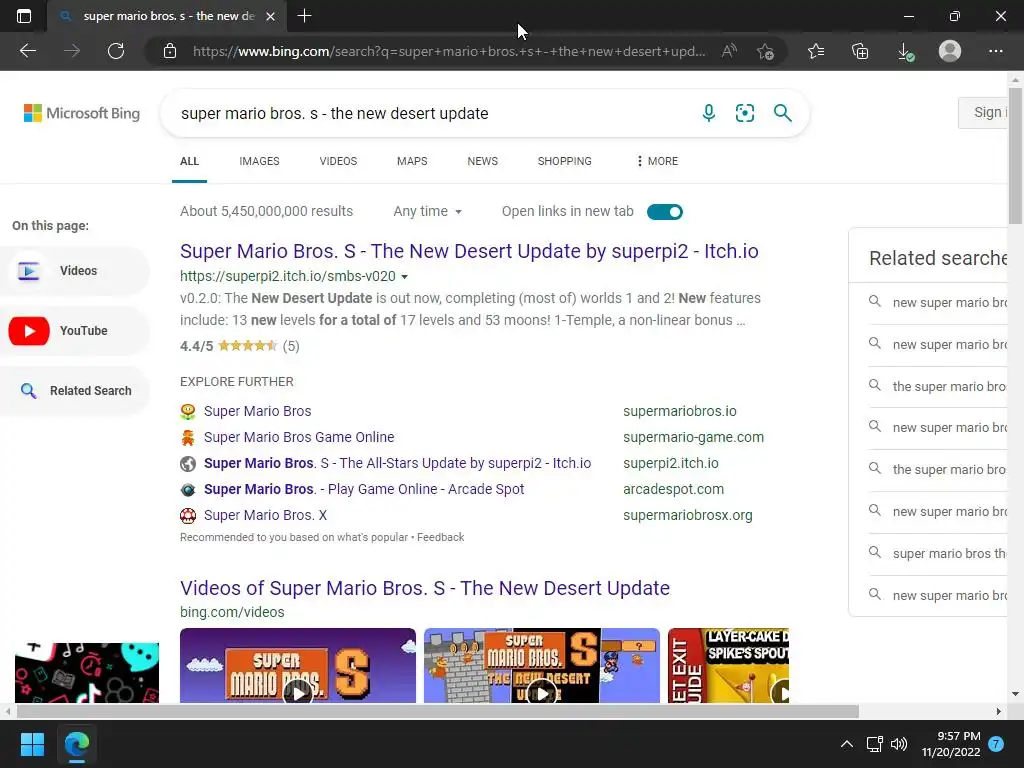Expand the superpi2.itch.io URL dropdown arrow

(404, 277)
